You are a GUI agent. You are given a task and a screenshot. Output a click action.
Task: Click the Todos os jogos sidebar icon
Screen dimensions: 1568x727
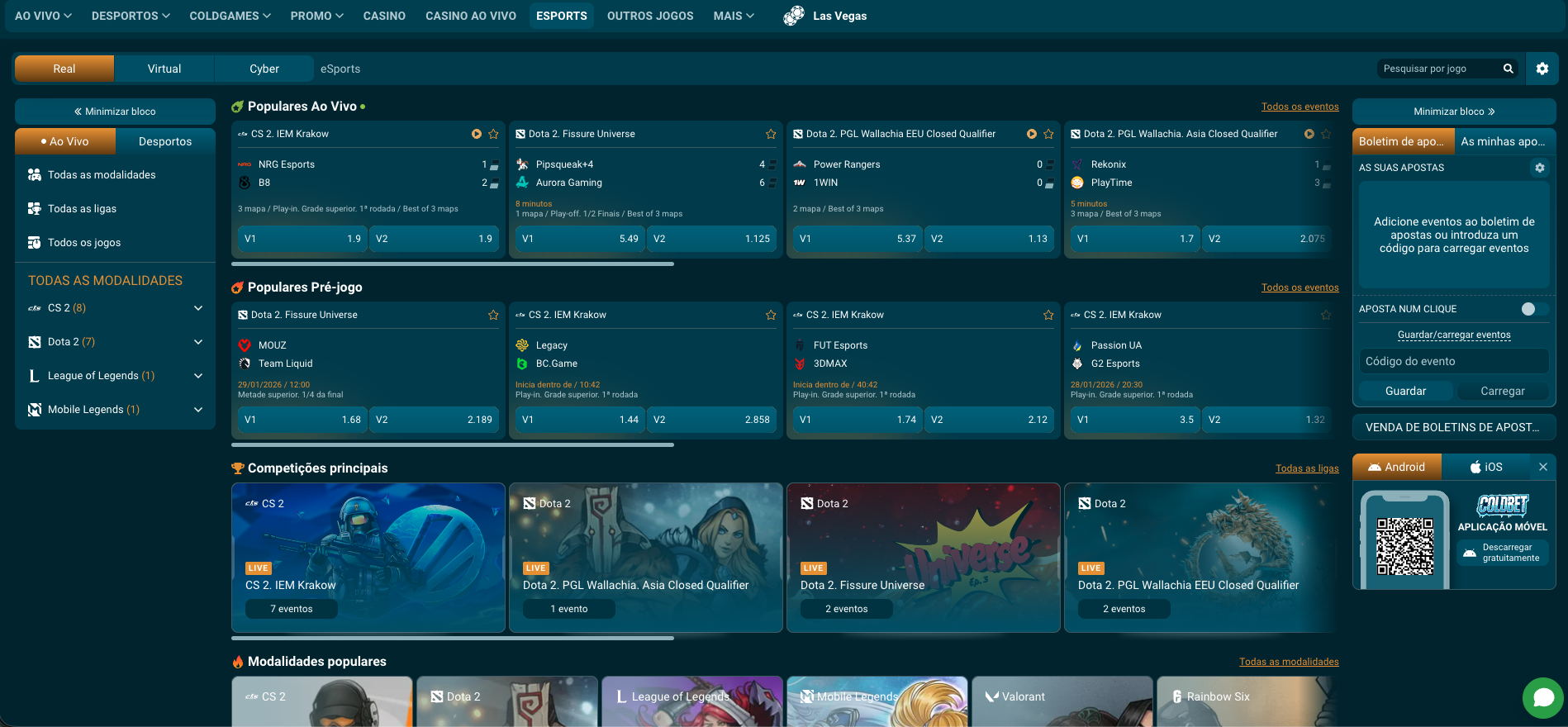35,242
